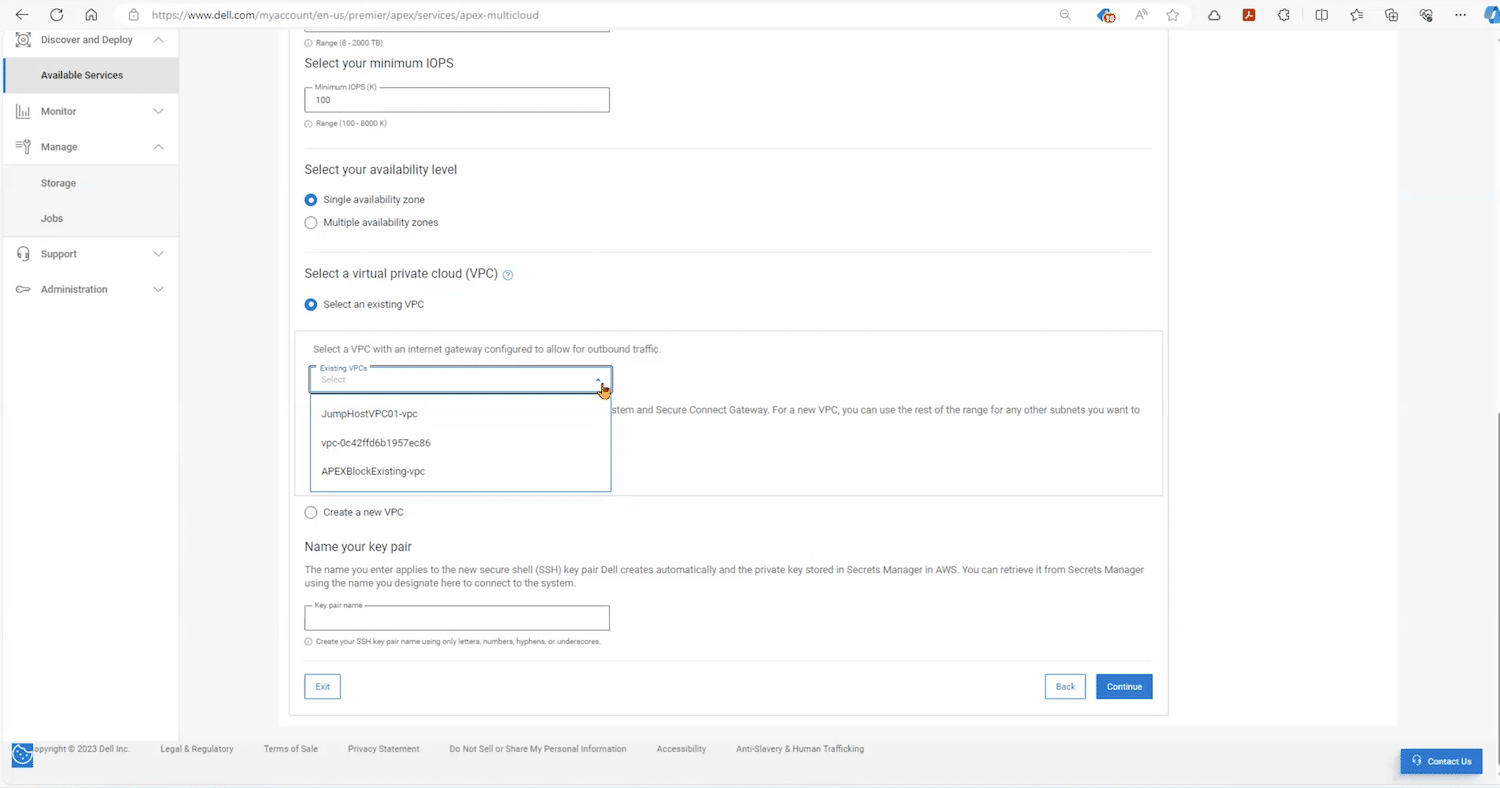The width and height of the screenshot is (1500, 788).
Task: Collapse the Existing VPCs dropdown arrow
Action: pos(599,380)
